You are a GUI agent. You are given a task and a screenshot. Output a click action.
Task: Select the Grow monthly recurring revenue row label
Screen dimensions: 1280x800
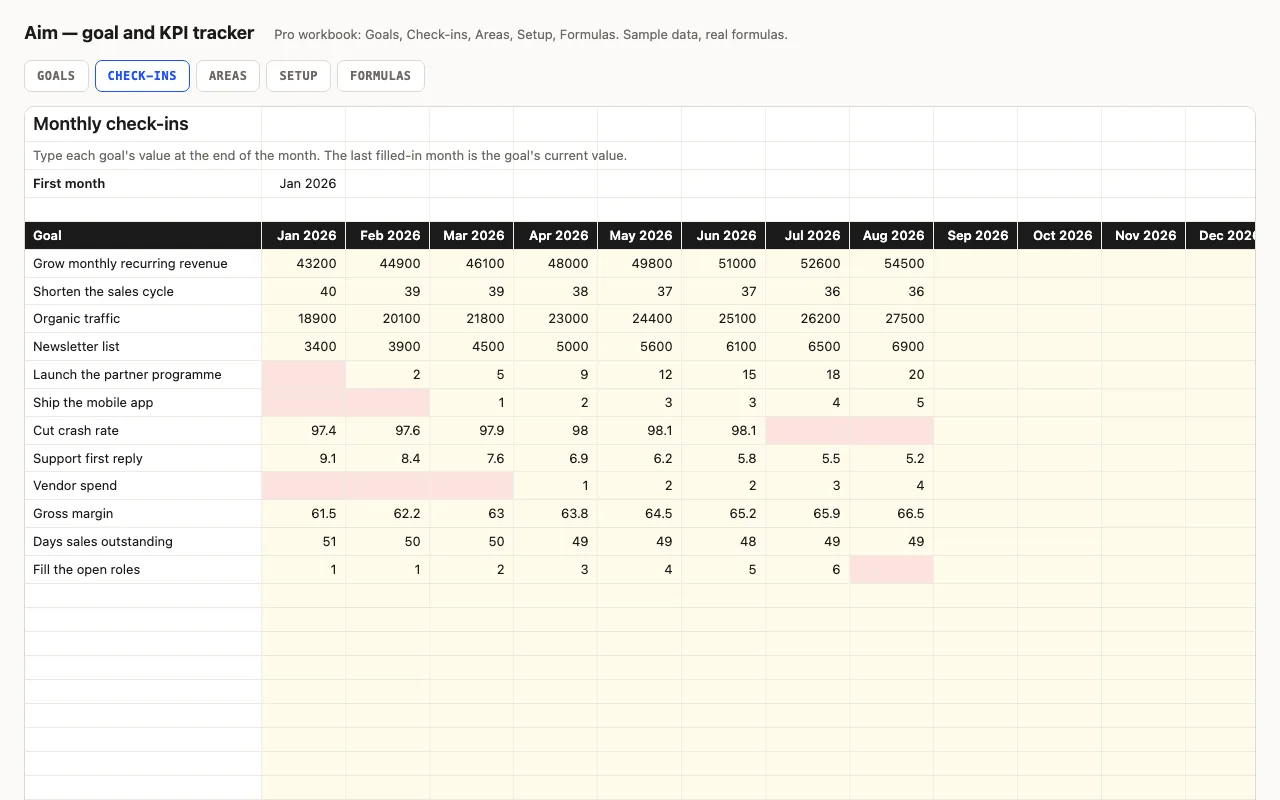pyautogui.click(x=143, y=264)
